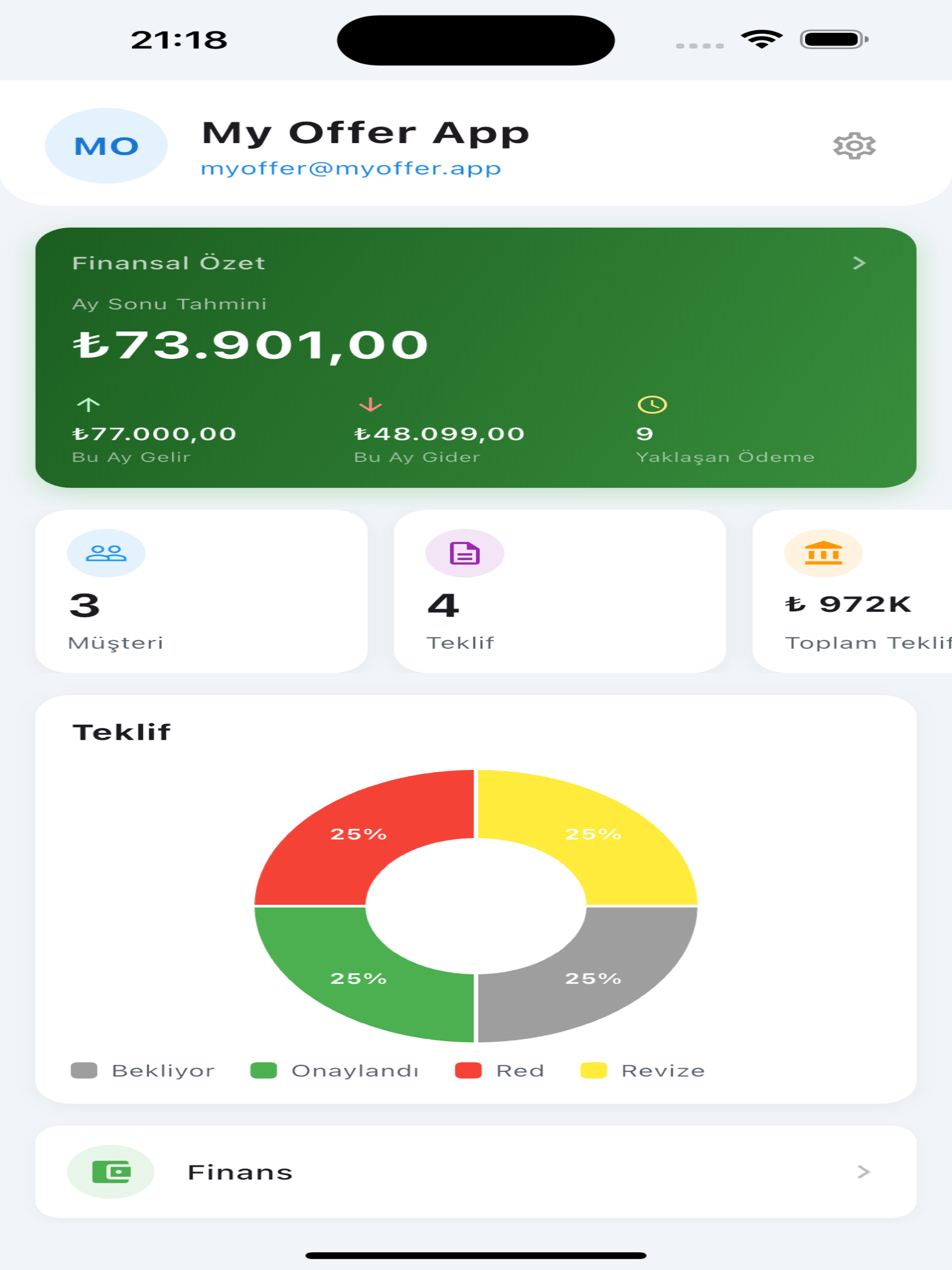
Task: Tap the Bu Ay Gider label
Action: [x=417, y=457]
